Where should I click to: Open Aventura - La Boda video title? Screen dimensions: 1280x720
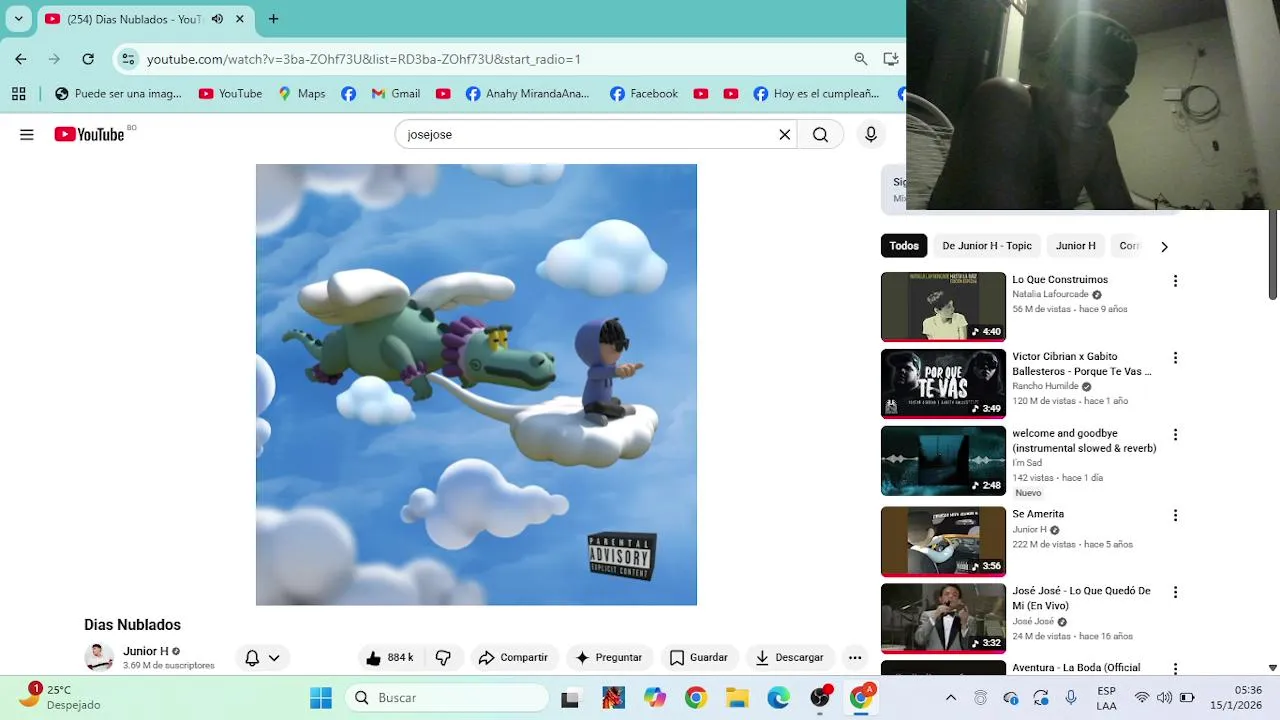point(1076,668)
